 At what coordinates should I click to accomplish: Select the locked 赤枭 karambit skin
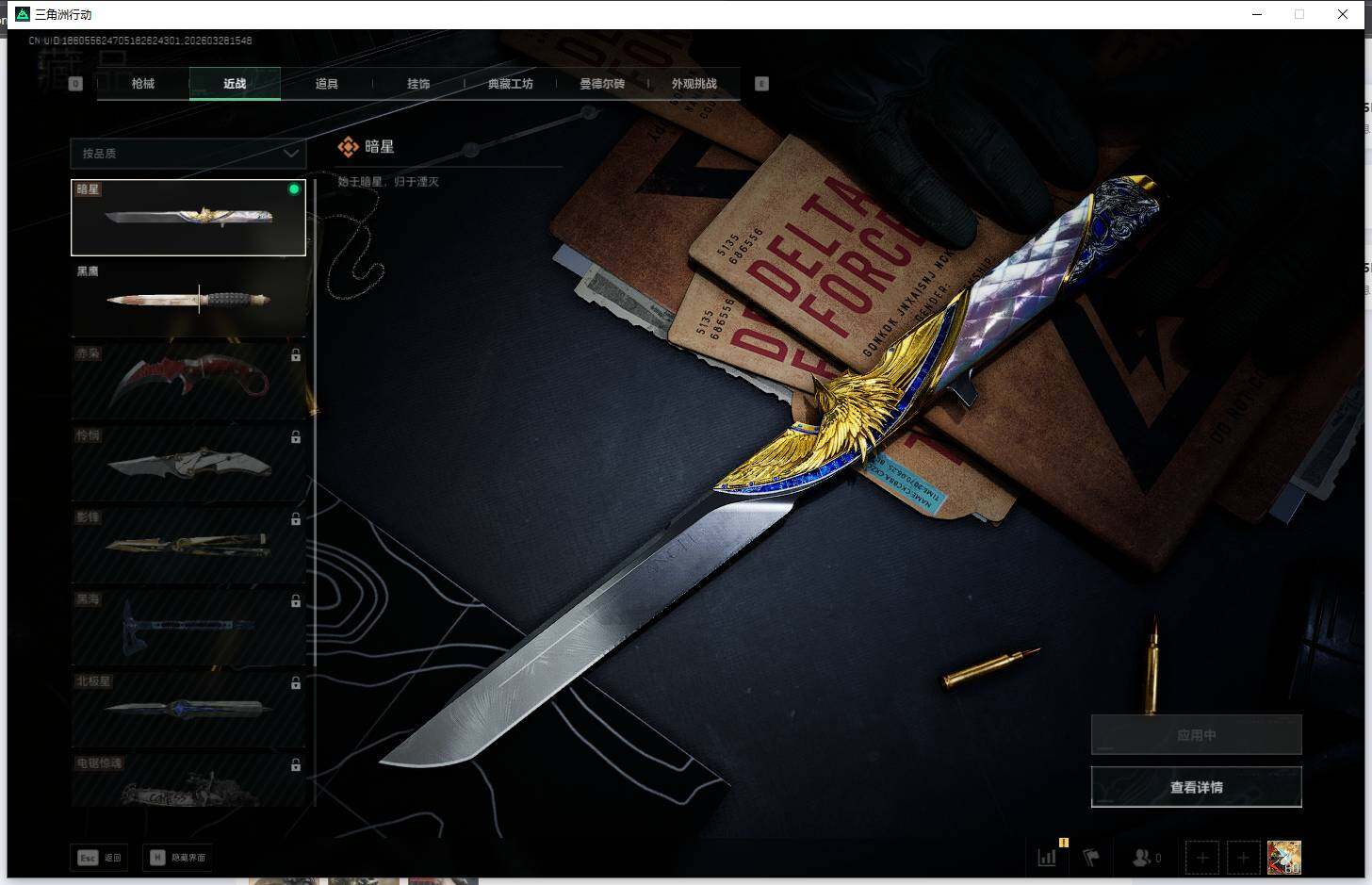point(188,381)
